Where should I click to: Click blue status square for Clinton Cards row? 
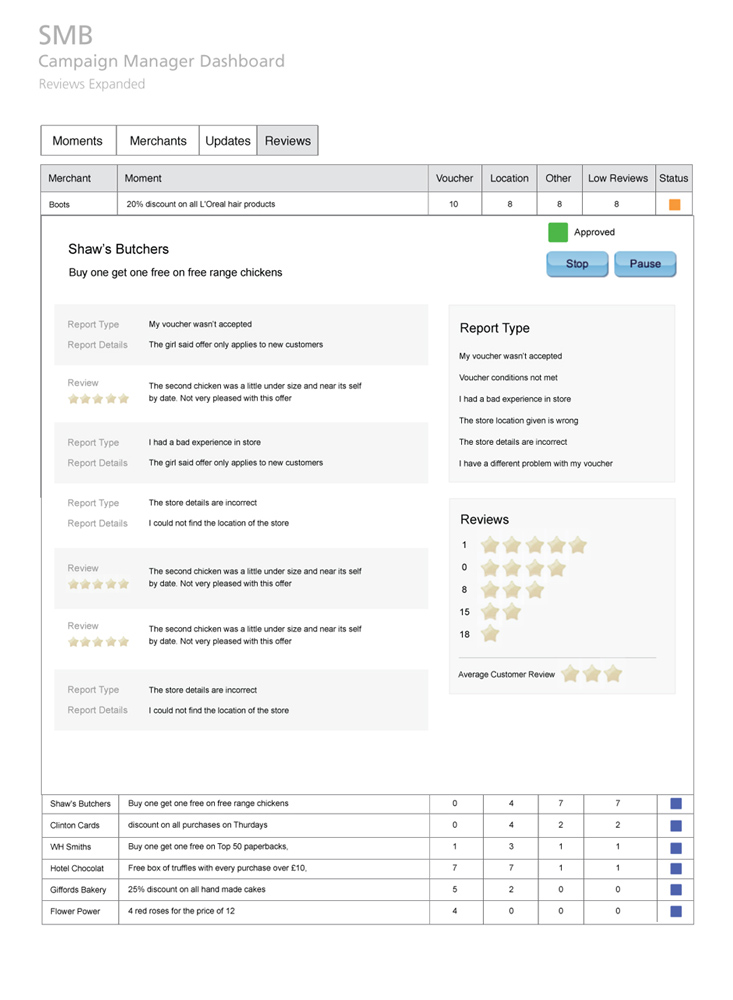[x=675, y=825]
